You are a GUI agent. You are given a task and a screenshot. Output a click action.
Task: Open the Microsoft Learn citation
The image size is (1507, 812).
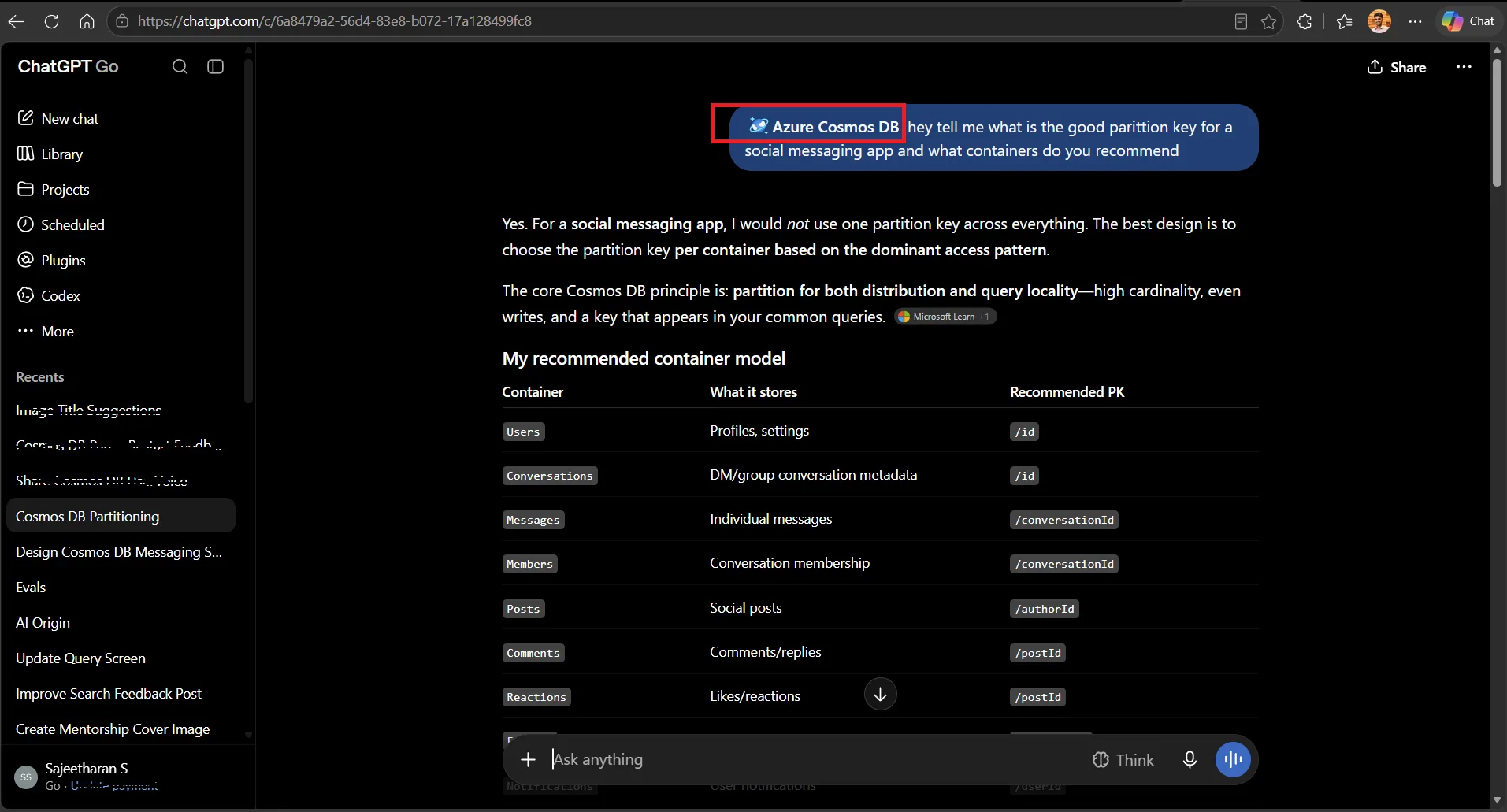click(945, 317)
